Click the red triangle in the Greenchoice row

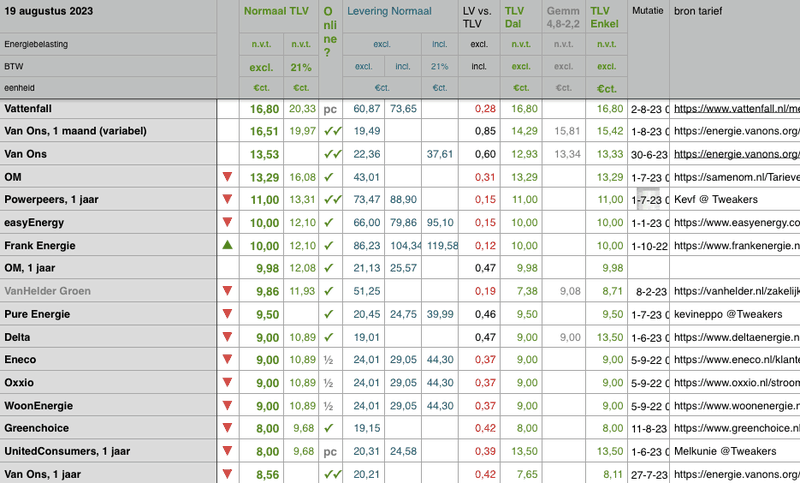pyautogui.click(x=228, y=428)
